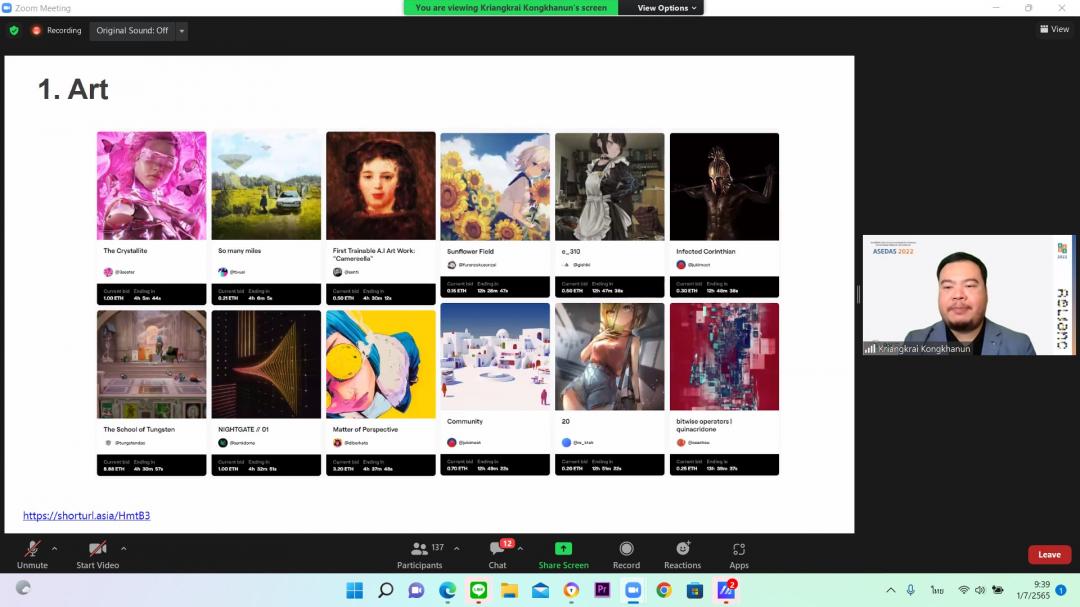Expand audio options arrow beside Unmute
Viewport: 1080px width, 607px height.
[x=54, y=548]
